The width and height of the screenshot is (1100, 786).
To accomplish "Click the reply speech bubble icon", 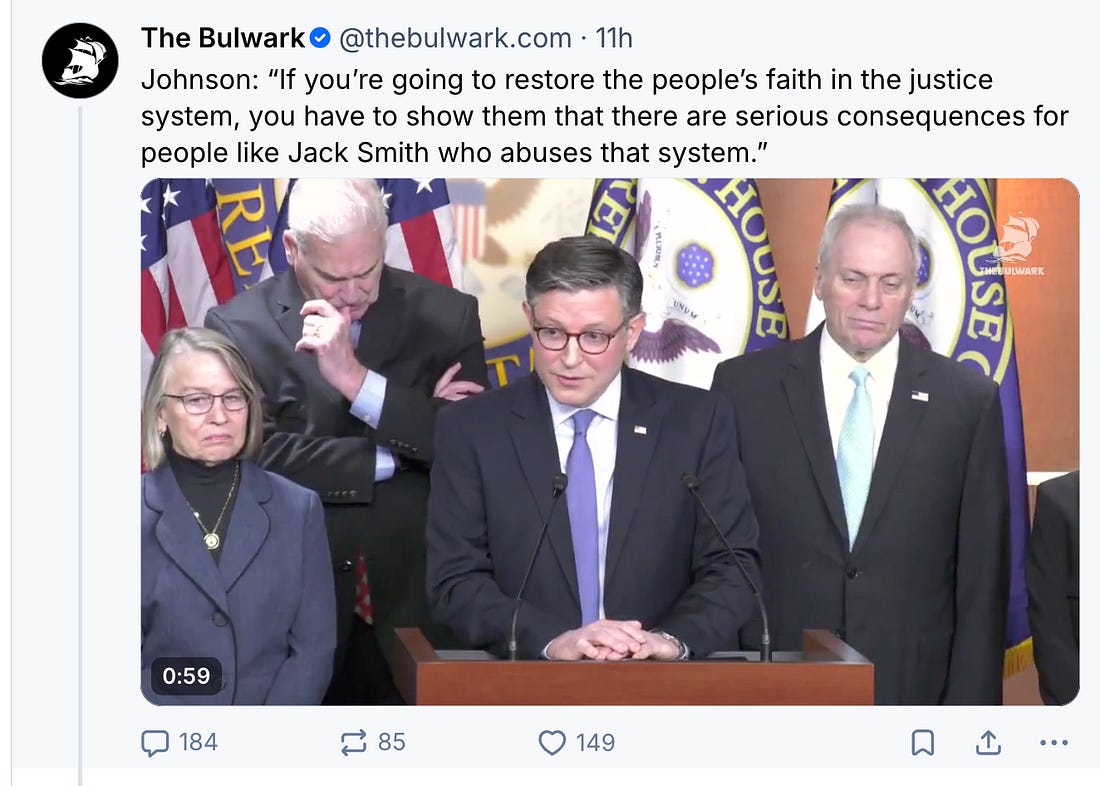I will tap(155, 742).
